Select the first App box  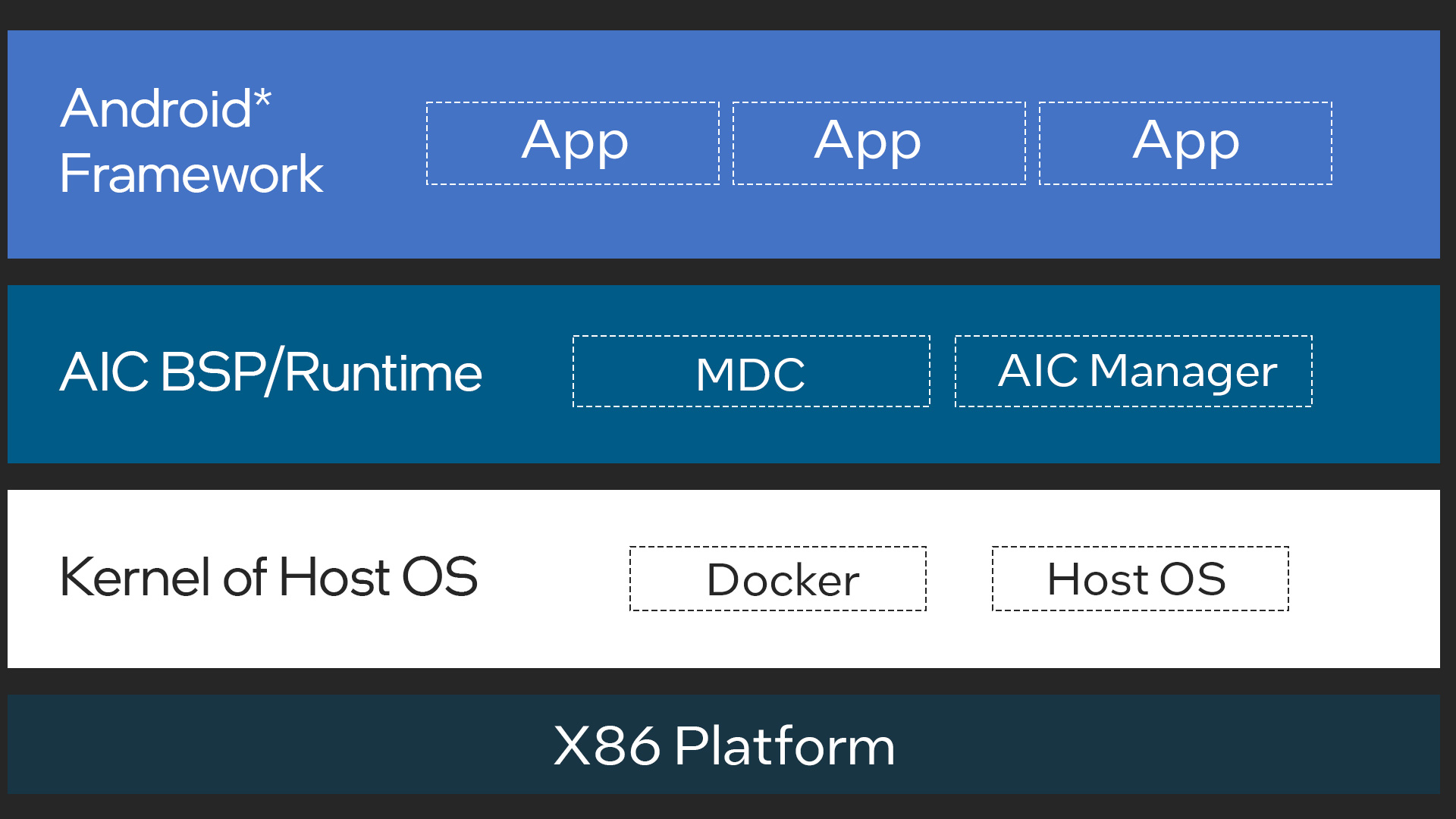click(x=573, y=143)
